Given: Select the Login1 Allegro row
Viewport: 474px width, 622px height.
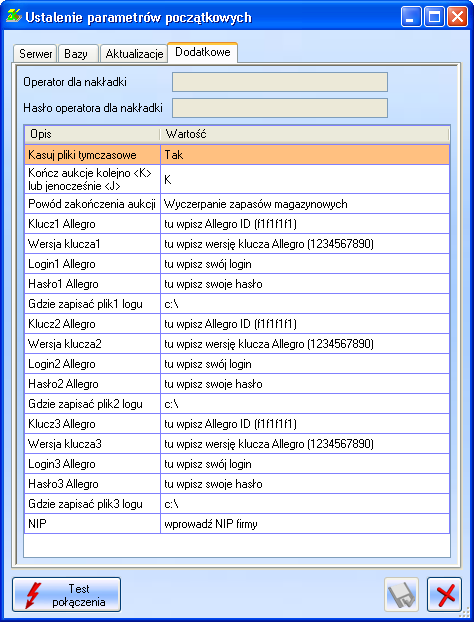Looking at the screenshot, I should point(237,264).
